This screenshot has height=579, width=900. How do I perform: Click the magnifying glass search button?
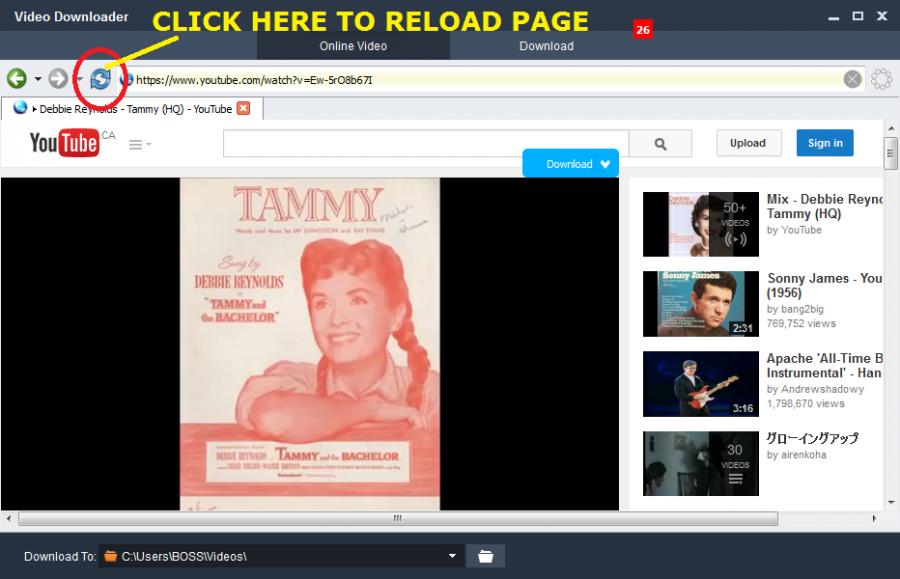click(x=661, y=143)
